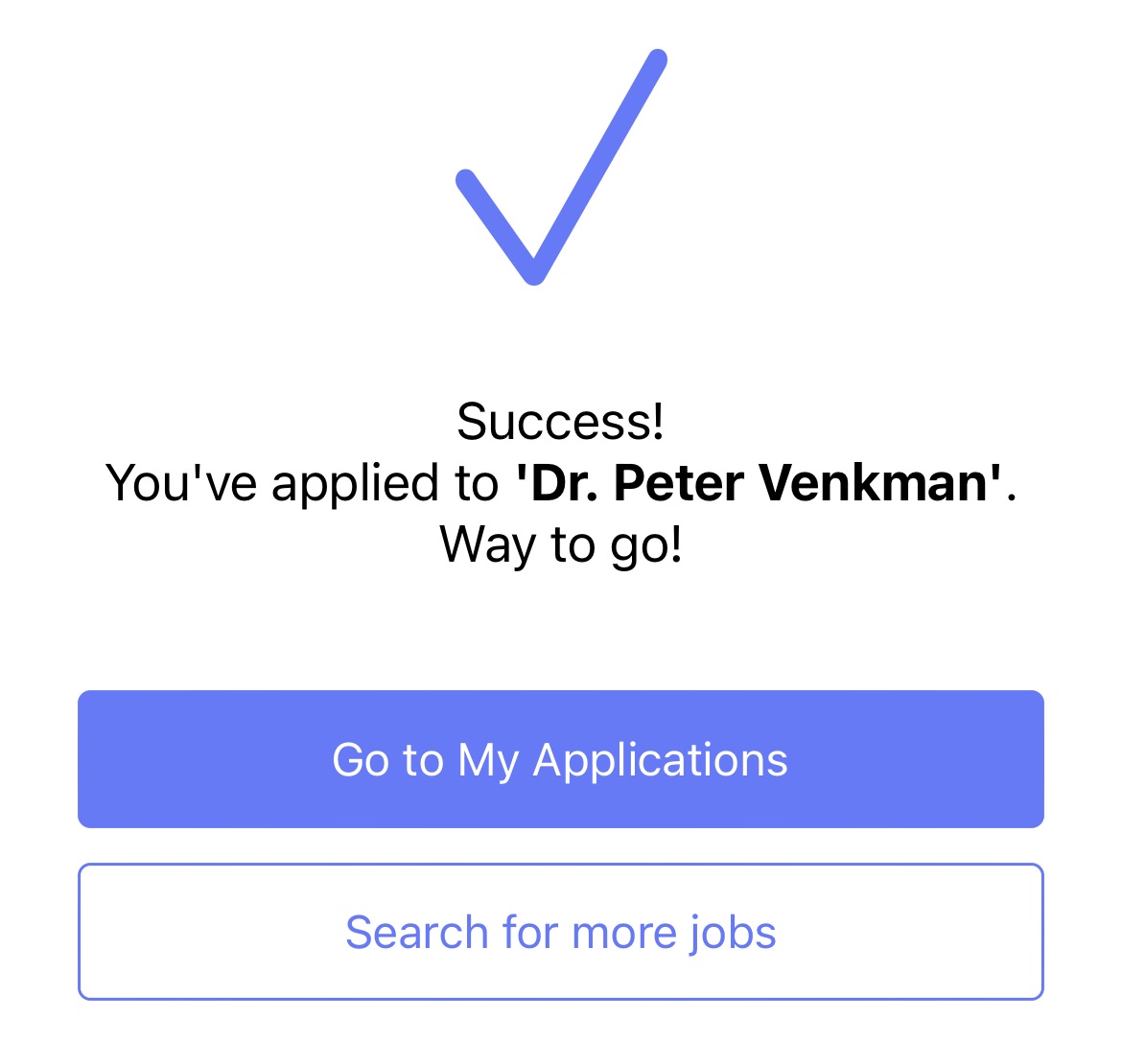Choose the outlined Search for more jobs option
This screenshot has height=1064, width=1122.
point(561,931)
